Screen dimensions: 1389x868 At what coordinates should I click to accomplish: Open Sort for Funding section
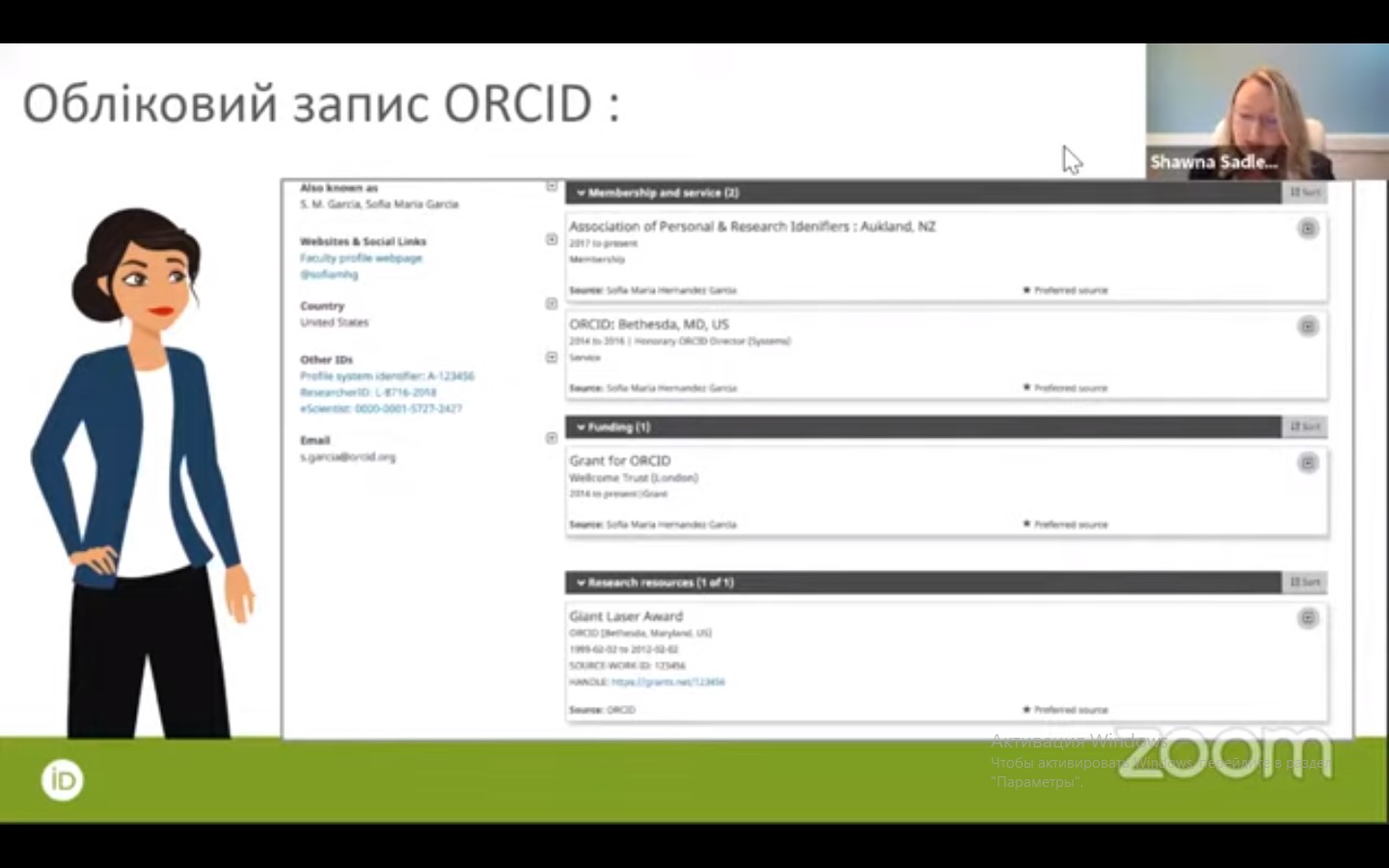pyautogui.click(x=1305, y=427)
